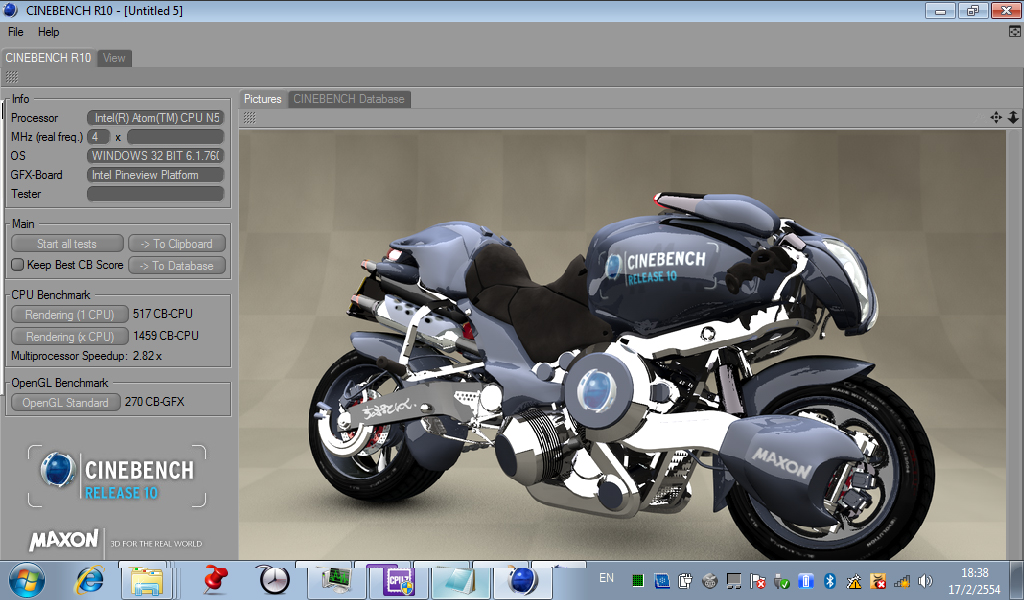This screenshot has height=600, width=1024.
Task: Enable Keep Best CB Score checkbox
Action: [x=17, y=265]
